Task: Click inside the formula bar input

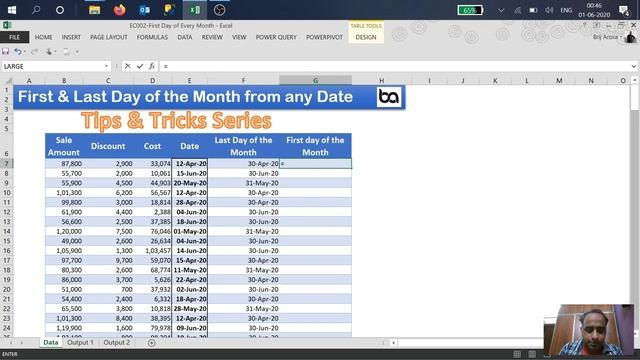Action: pyautogui.click(x=396, y=66)
